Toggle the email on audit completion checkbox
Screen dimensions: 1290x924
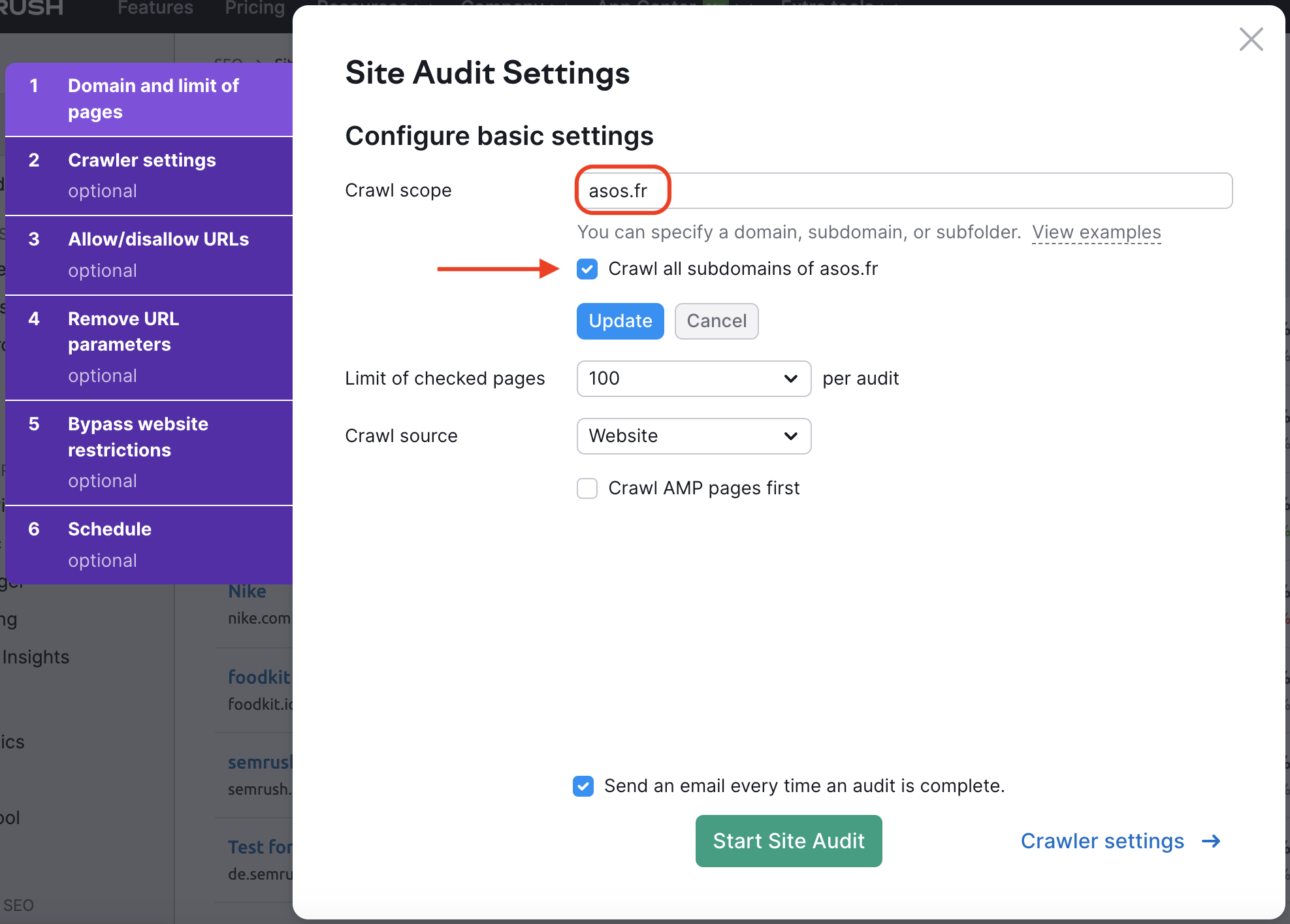pyautogui.click(x=583, y=786)
